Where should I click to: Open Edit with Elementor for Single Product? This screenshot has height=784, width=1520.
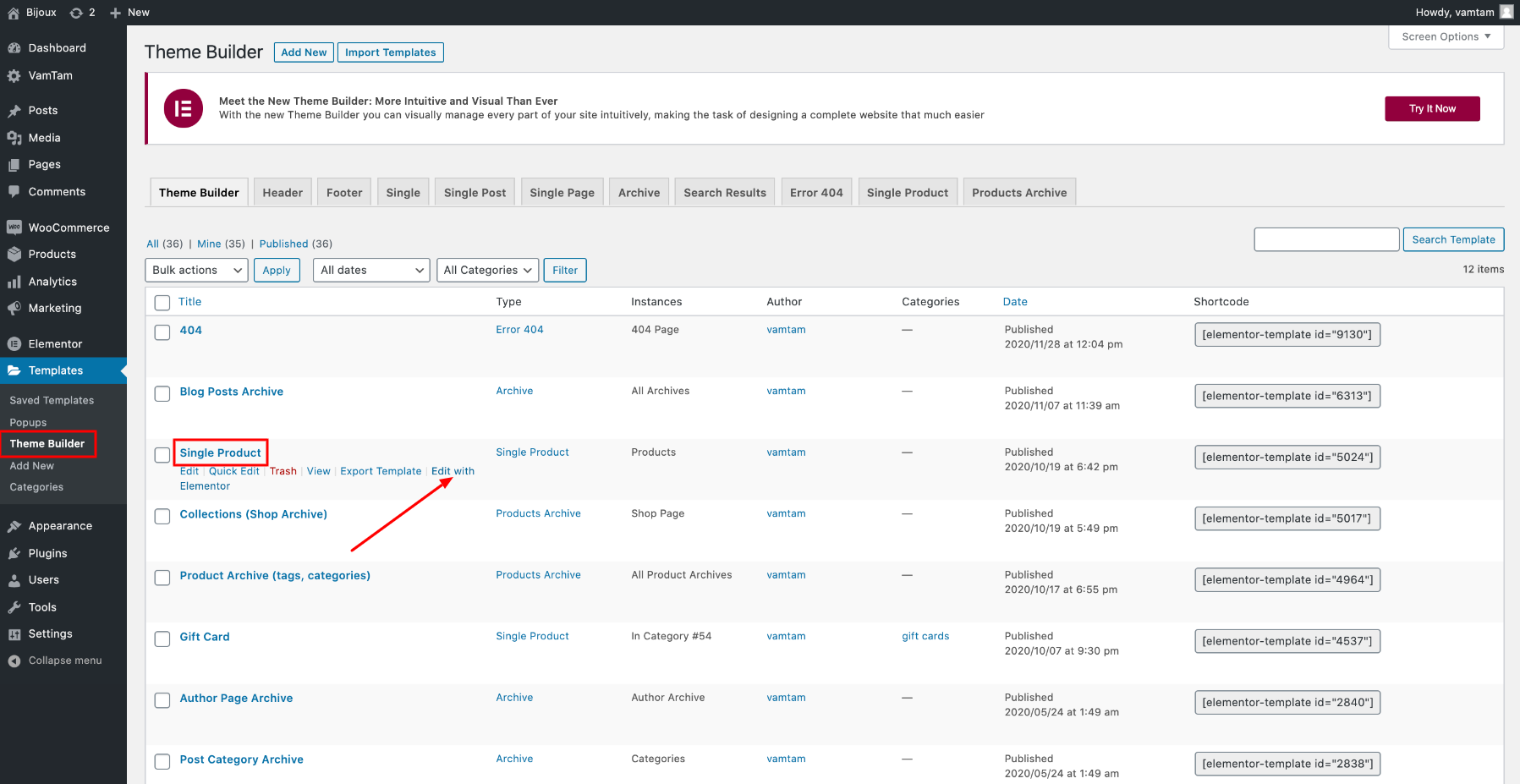pos(453,471)
